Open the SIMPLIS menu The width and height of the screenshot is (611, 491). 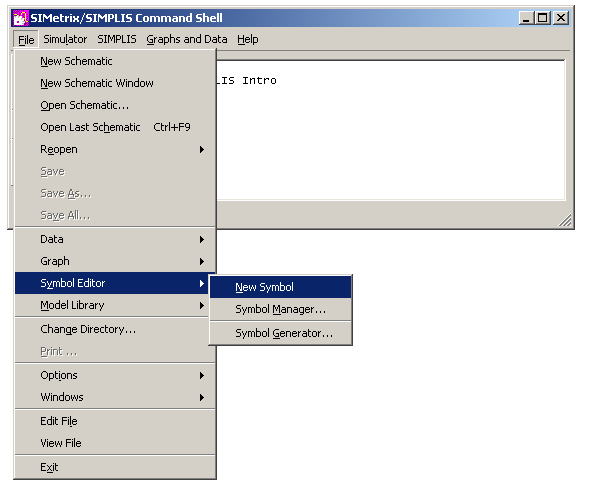pyautogui.click(x=117, y=39)
